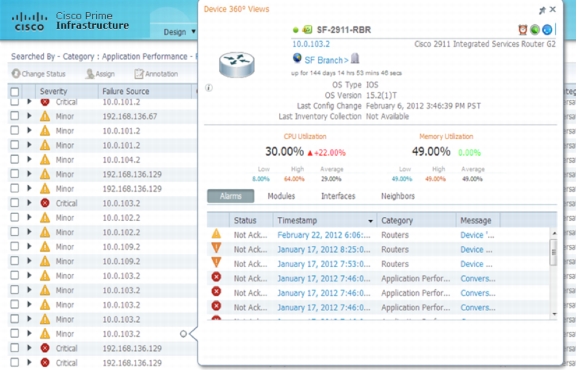Click the orange icon of January 17 7:53 alarm

[x=216, y=263]
